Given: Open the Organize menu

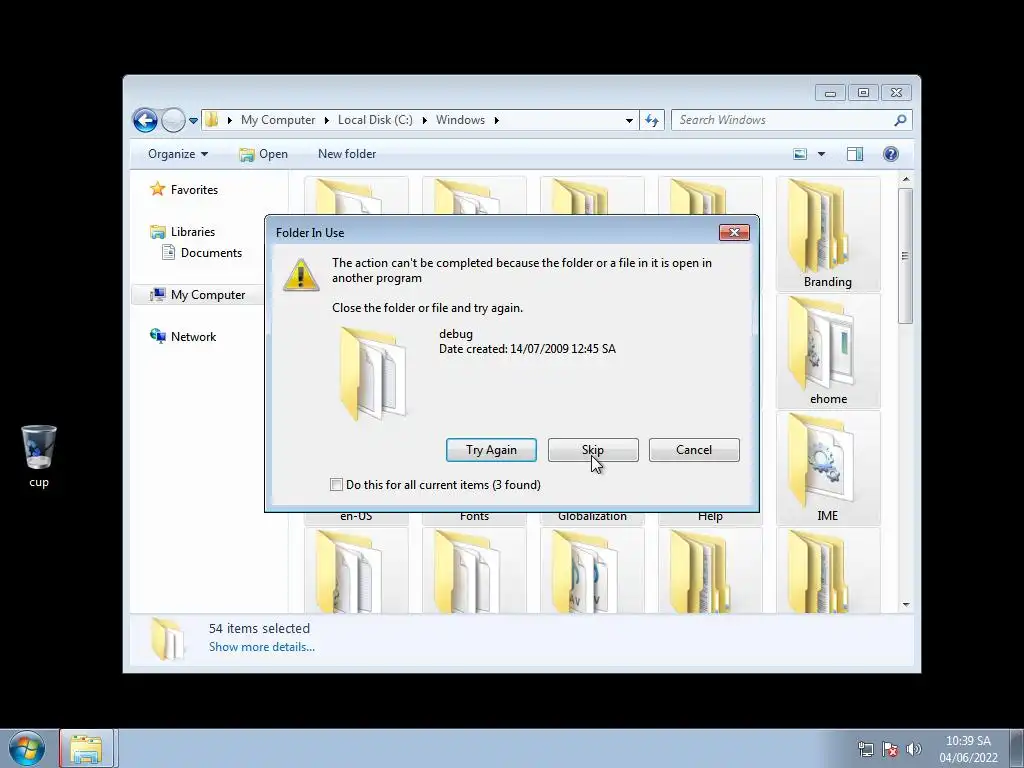Looking at the screenshot, I should [x=178, y=154].
